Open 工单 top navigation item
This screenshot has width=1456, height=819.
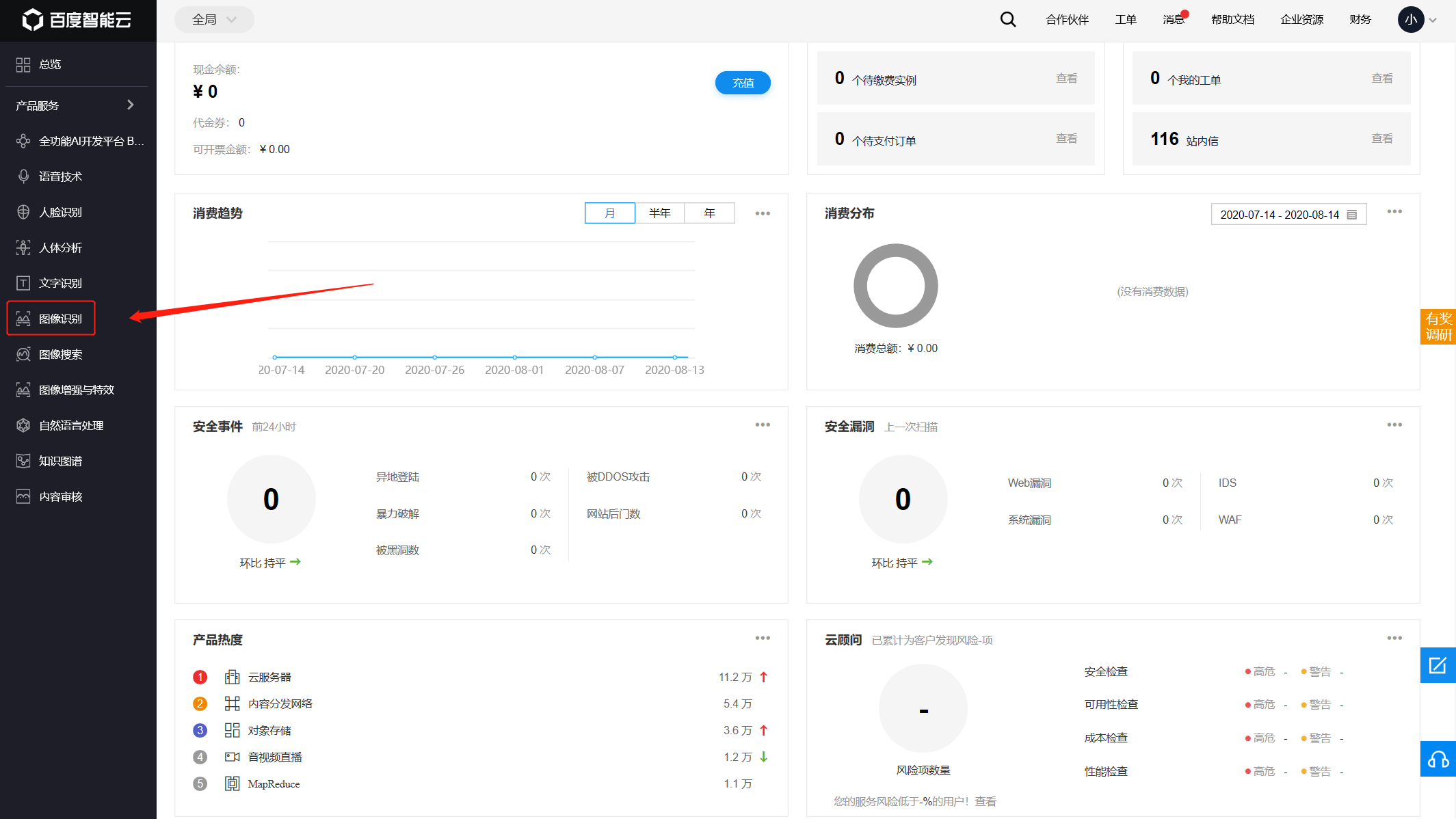tap(1126, 19)
